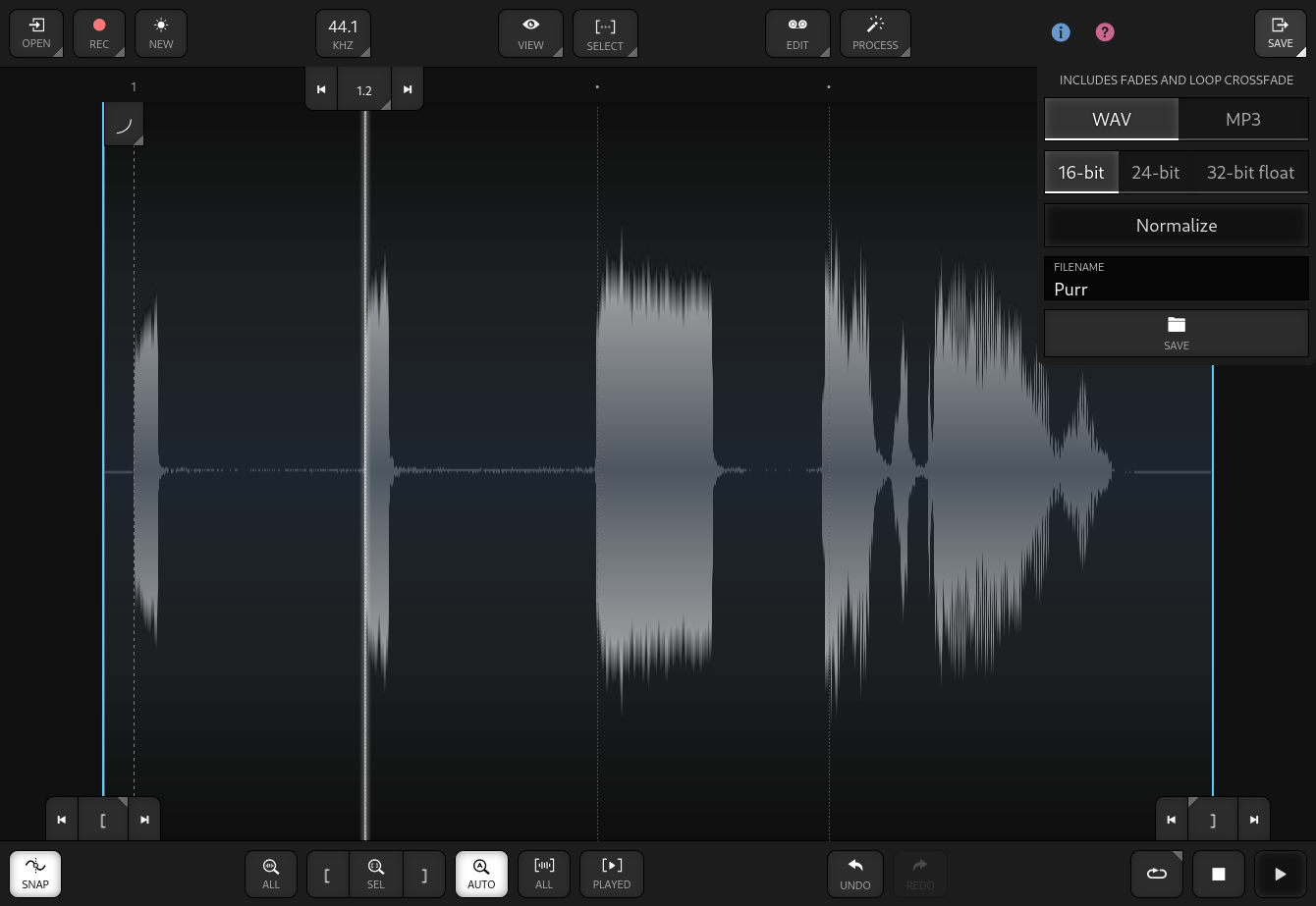Move selection start to next marker
This screenshot has height=906, width=1316.
pos(144,820)
